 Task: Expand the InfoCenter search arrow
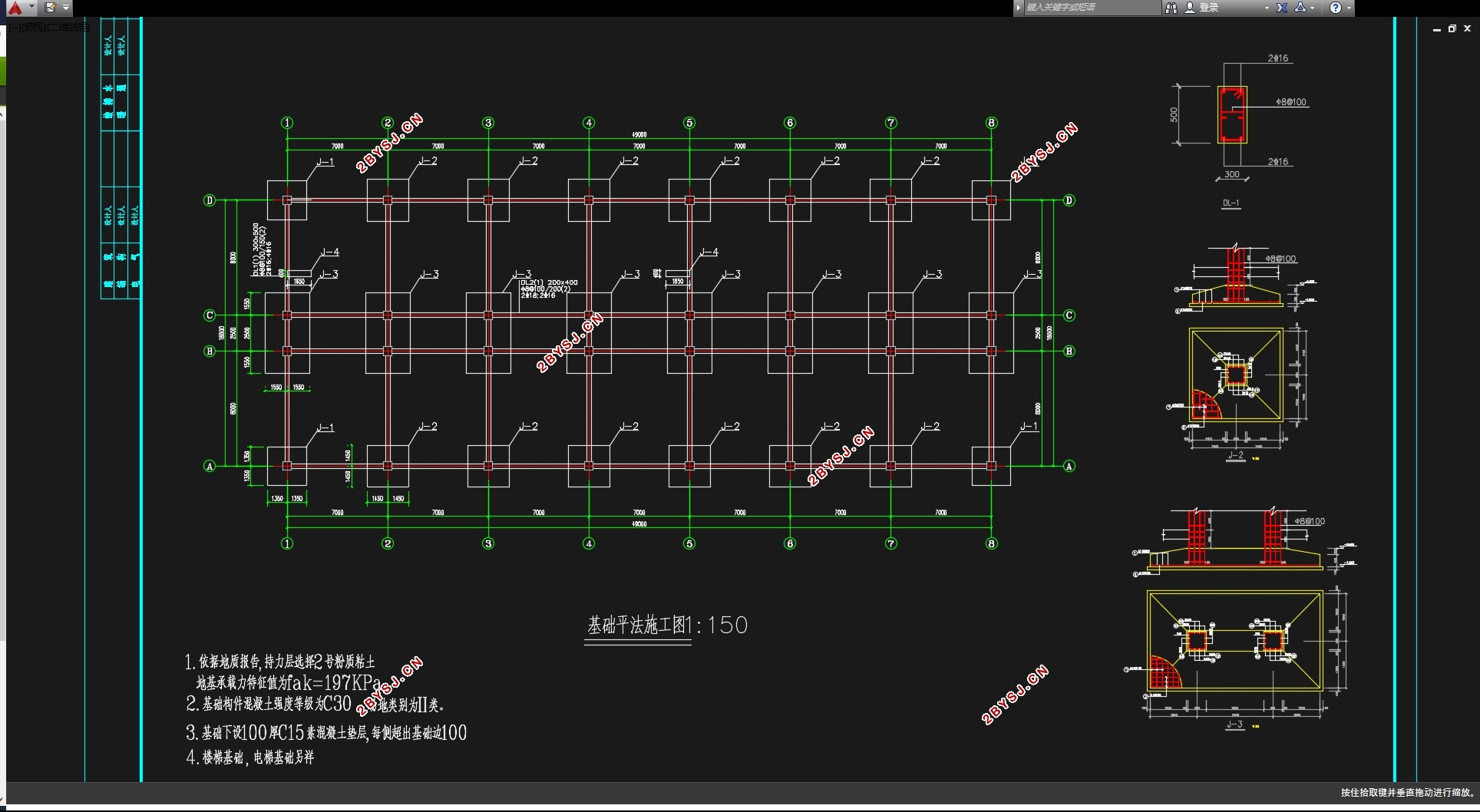(x=1019, y=8)
